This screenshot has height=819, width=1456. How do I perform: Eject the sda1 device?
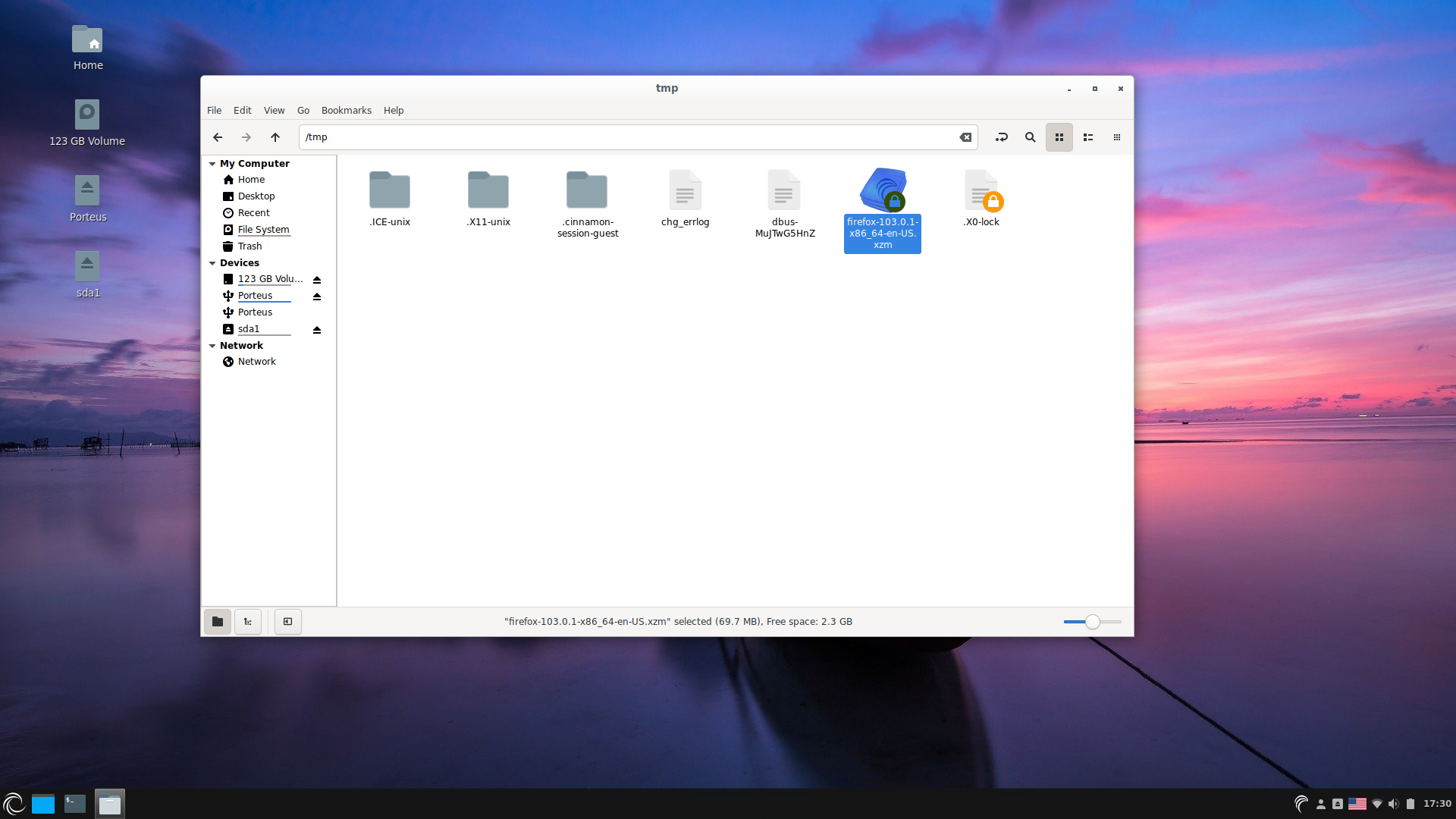(317, 330)
